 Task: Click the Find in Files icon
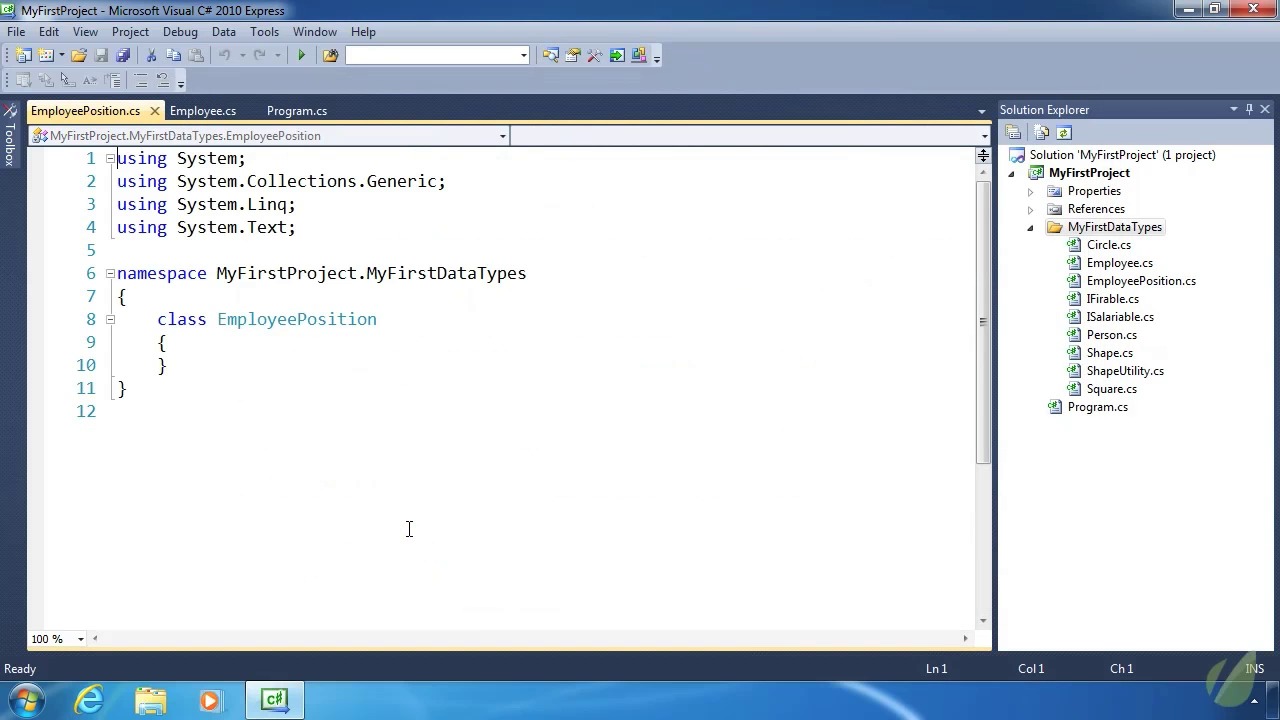pyautogui.click(x=330, y=56)
